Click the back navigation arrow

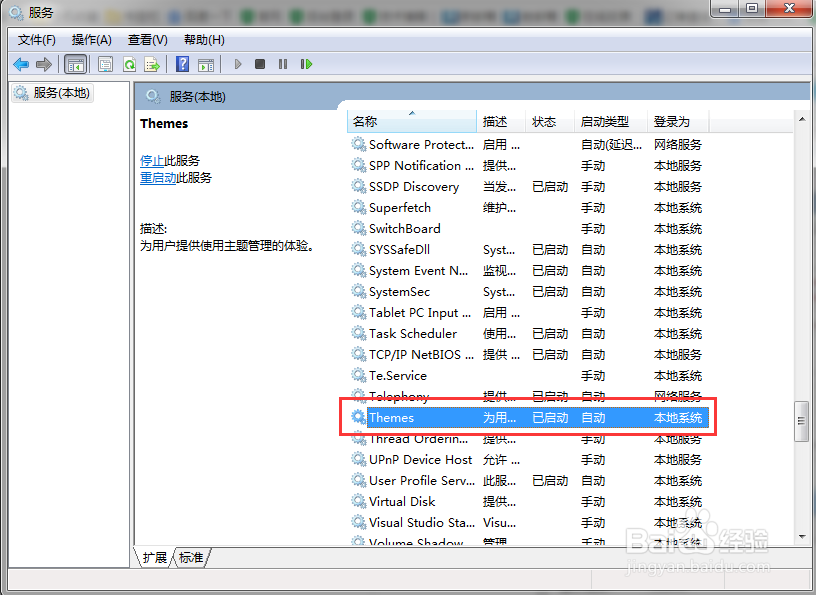21,64
